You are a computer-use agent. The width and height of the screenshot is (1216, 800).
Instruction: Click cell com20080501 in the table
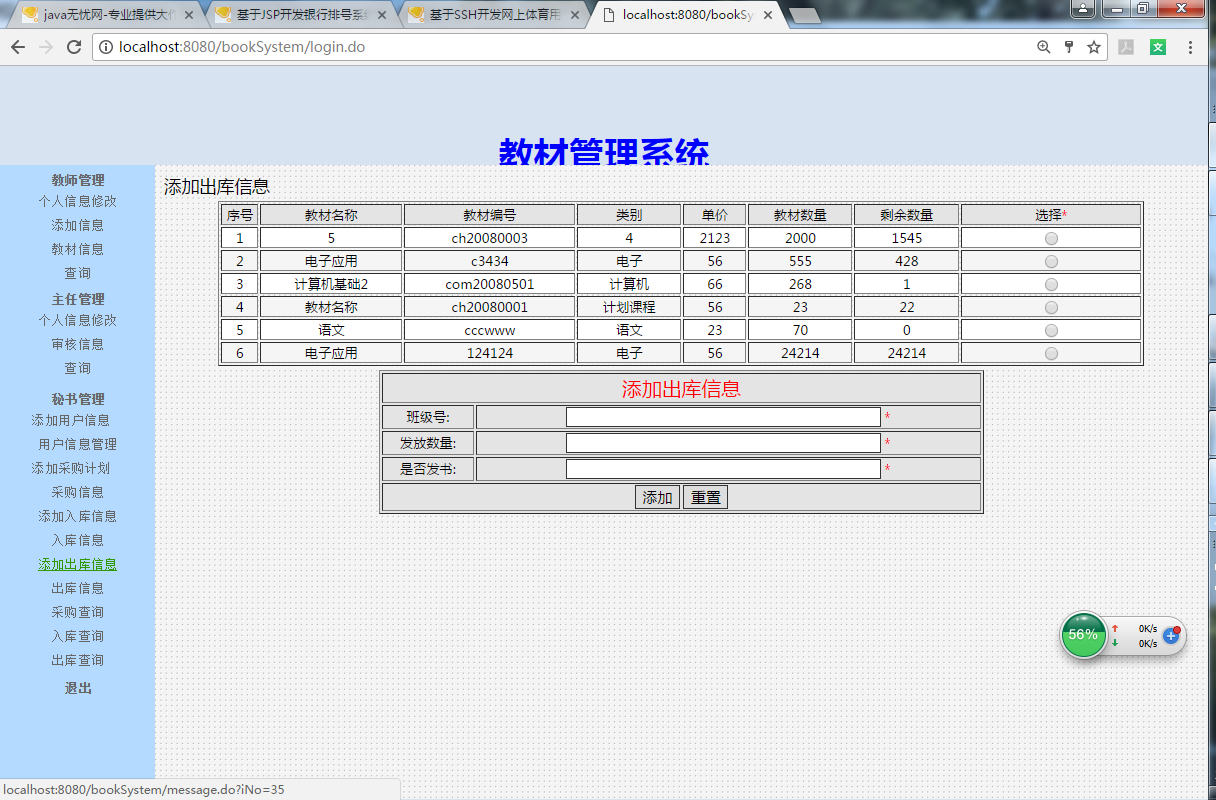489,284
